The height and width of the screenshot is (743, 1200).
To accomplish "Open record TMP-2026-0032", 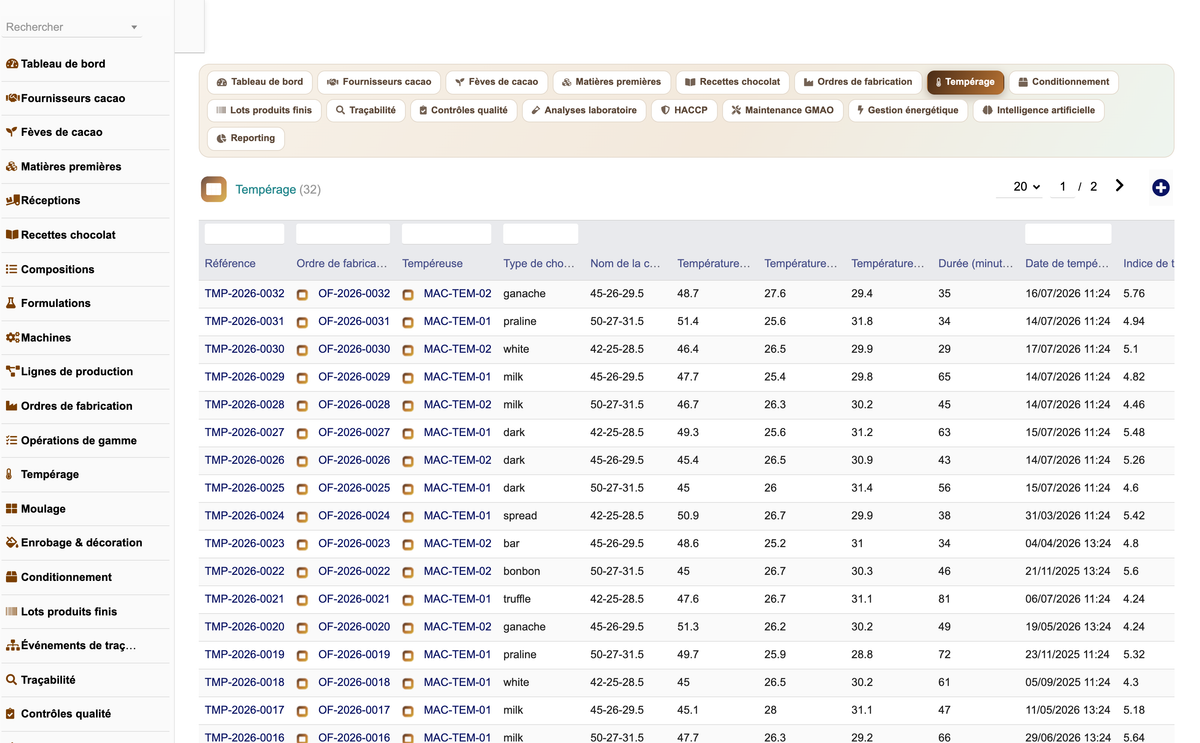I will [245, 294].
